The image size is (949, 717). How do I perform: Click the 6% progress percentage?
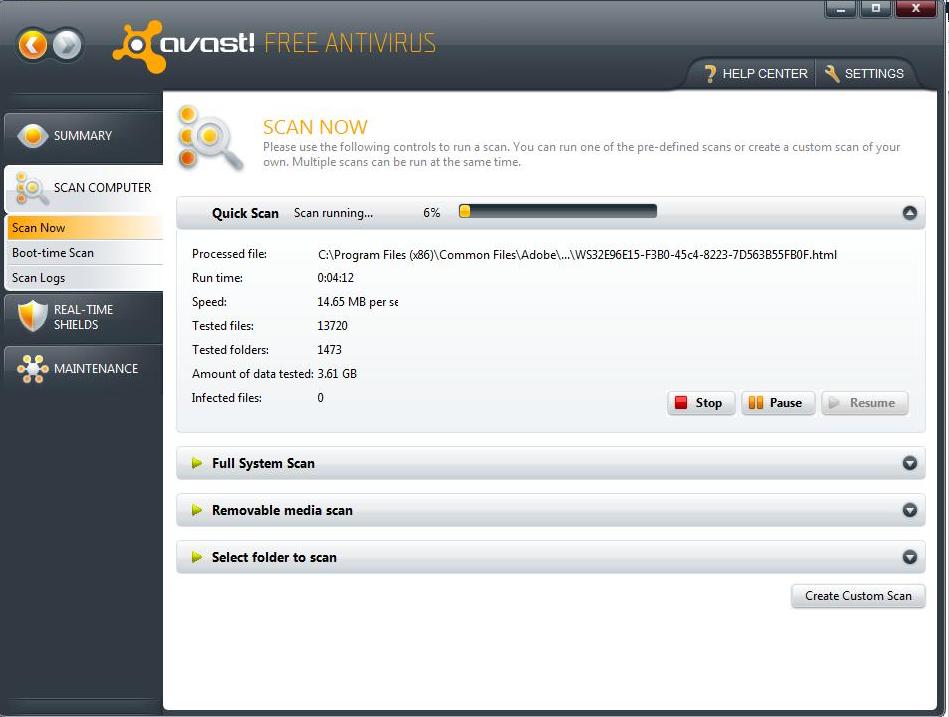pyautogui.click(x=432, y=213)
